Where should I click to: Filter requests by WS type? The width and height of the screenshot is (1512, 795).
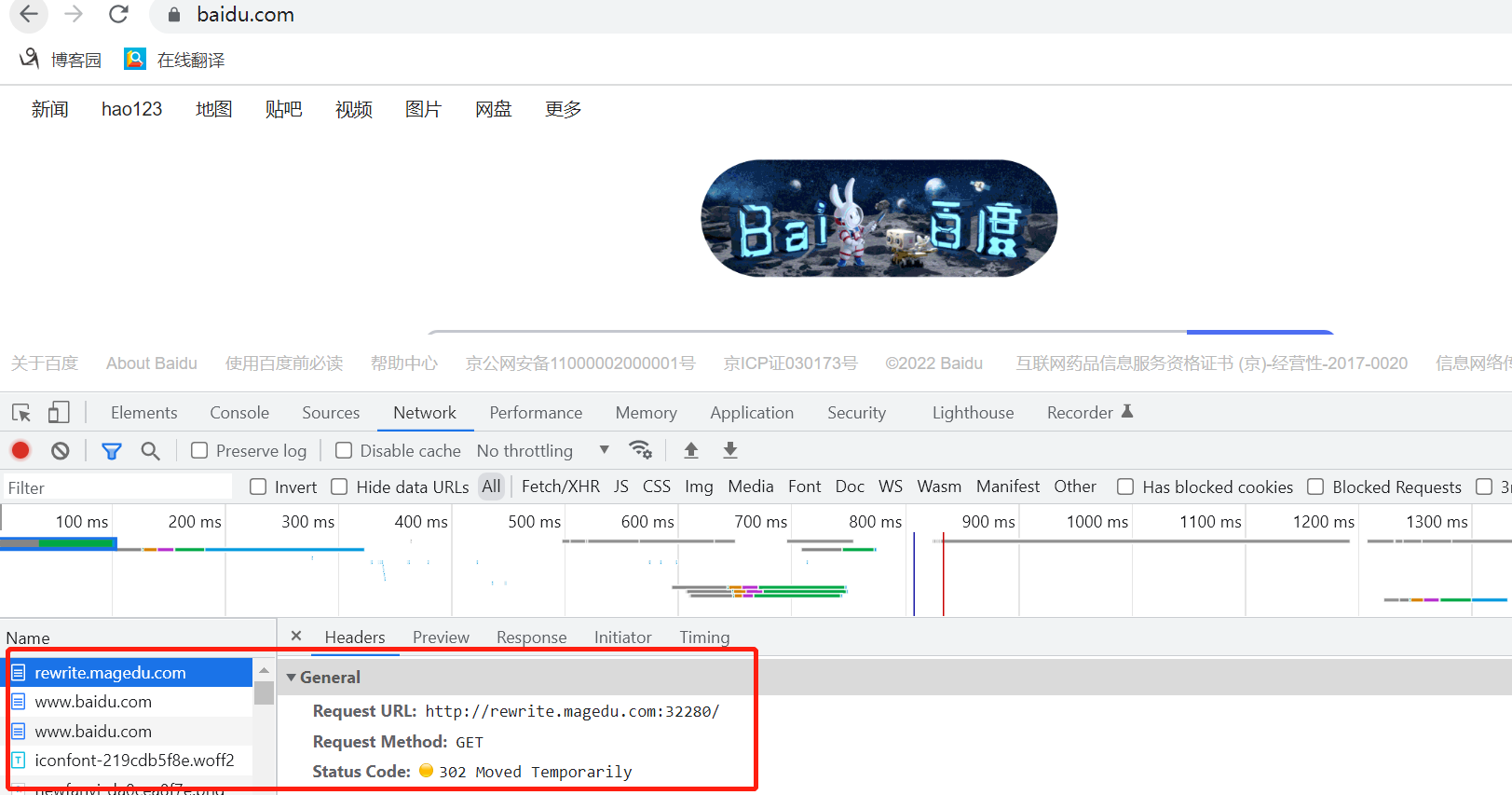tap(891, 487)
